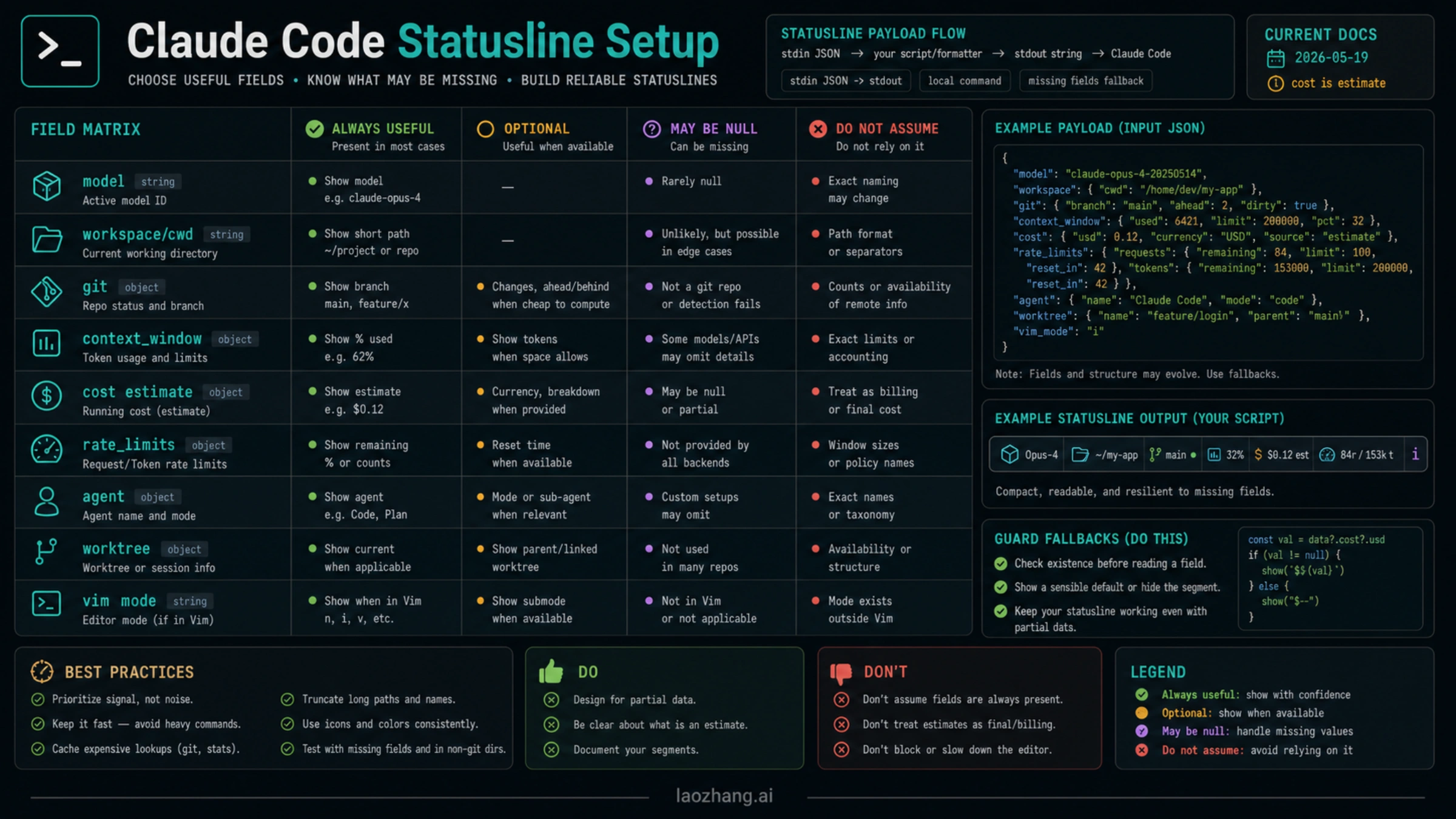
Task: Click the red X icon beside DO NOT ASSUME
Action: click(818, 129)
